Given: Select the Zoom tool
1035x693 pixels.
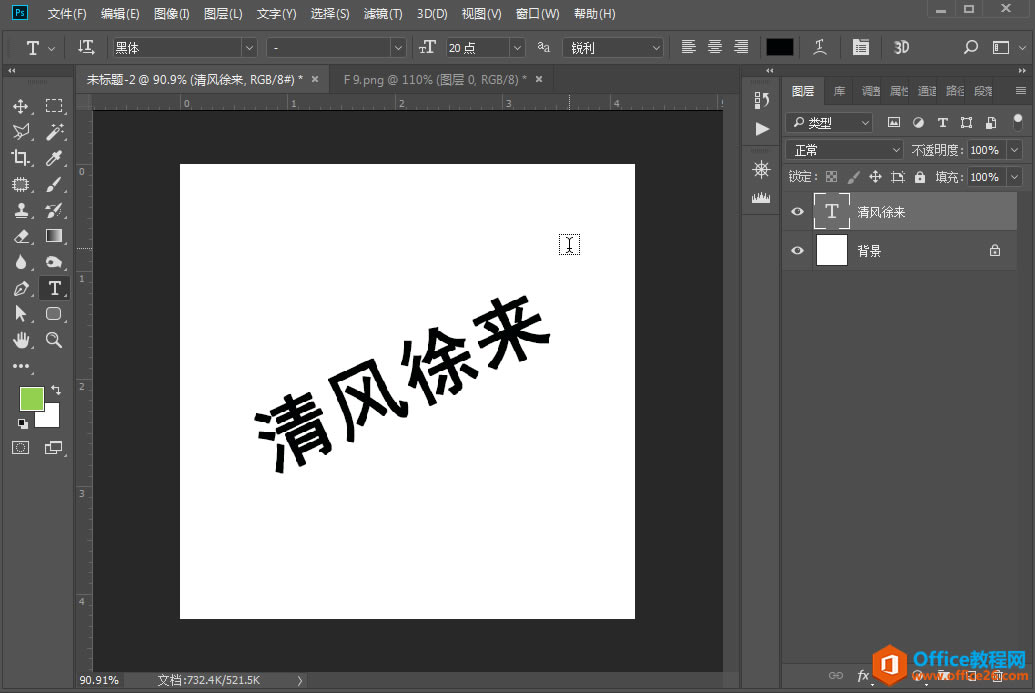Looking at the screenshot, I should coord(54,341).
